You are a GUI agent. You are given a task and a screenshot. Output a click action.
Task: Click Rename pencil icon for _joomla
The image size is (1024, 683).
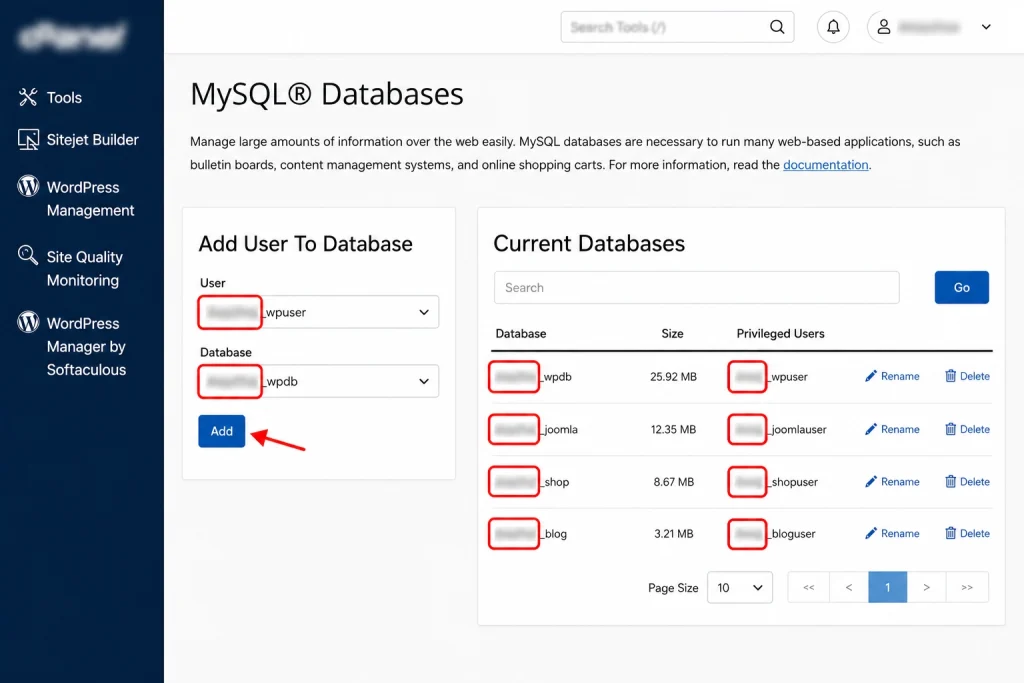coord(871,429)
